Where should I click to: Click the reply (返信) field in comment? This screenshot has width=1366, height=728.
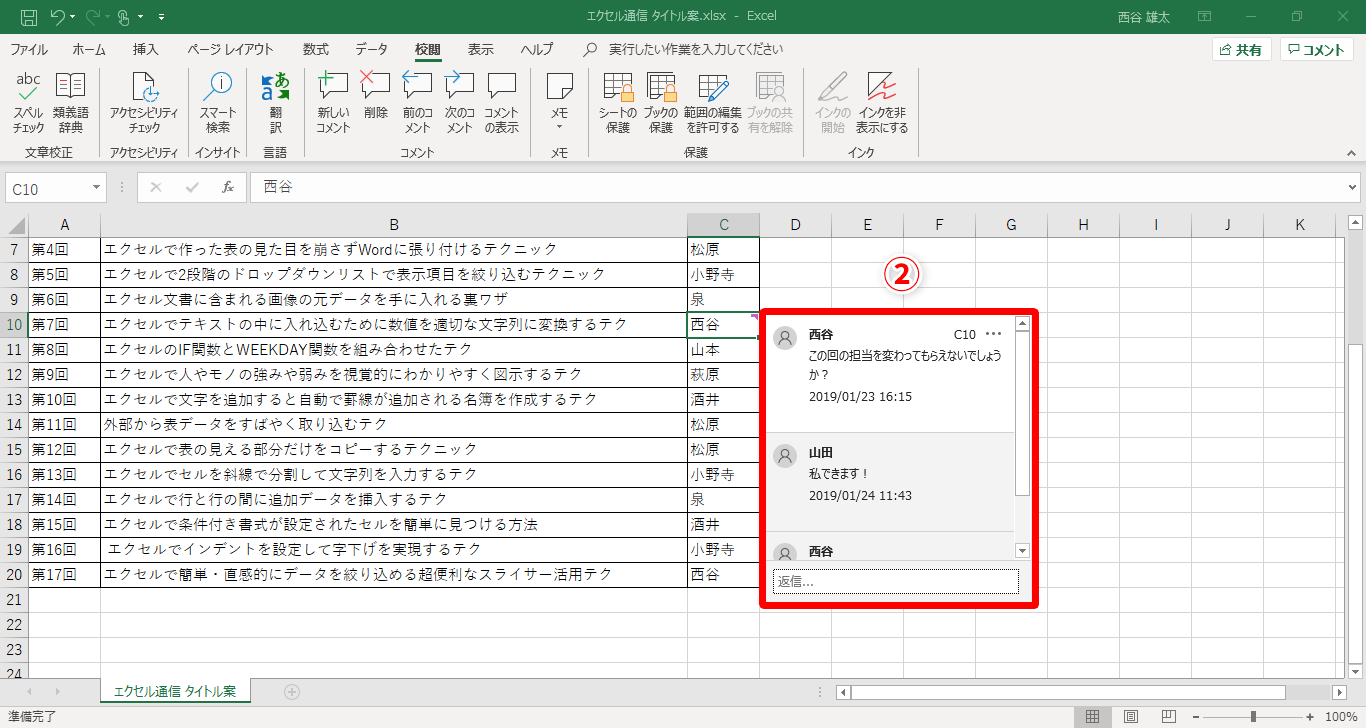(x=896, y=581)
